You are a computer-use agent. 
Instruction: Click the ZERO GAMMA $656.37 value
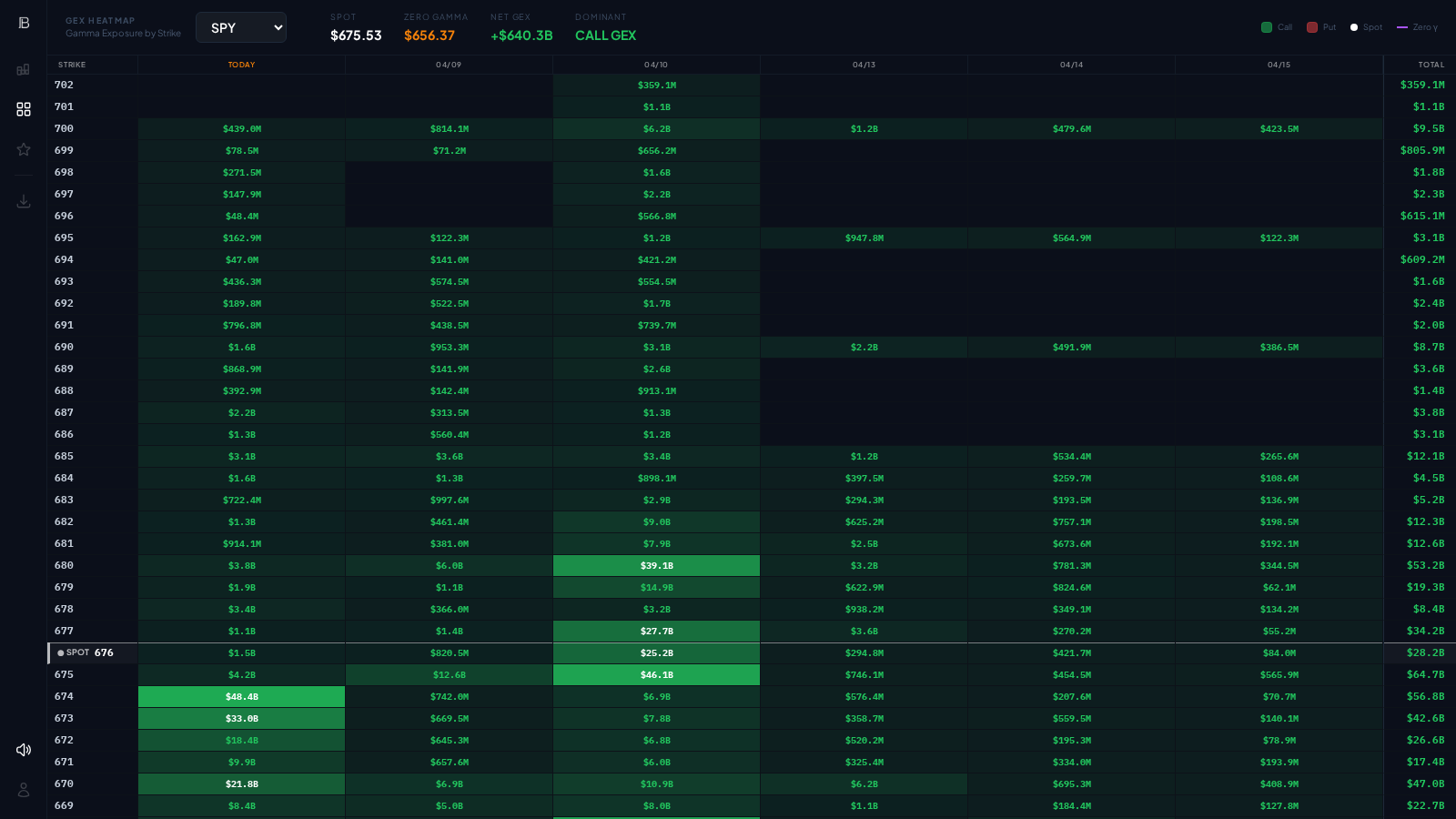429,35
